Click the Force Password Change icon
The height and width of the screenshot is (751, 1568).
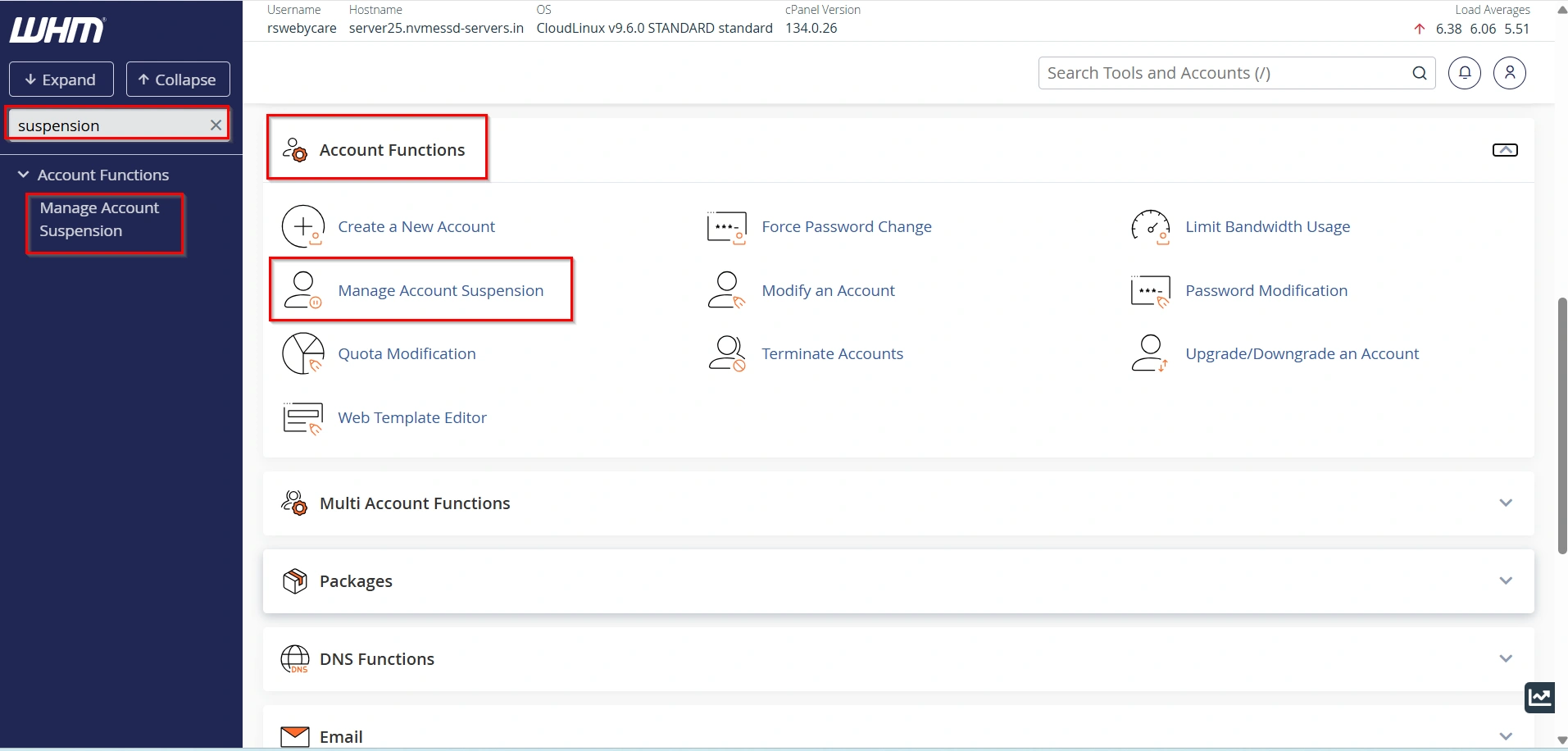pyautogui.click(x=727, y=227)
